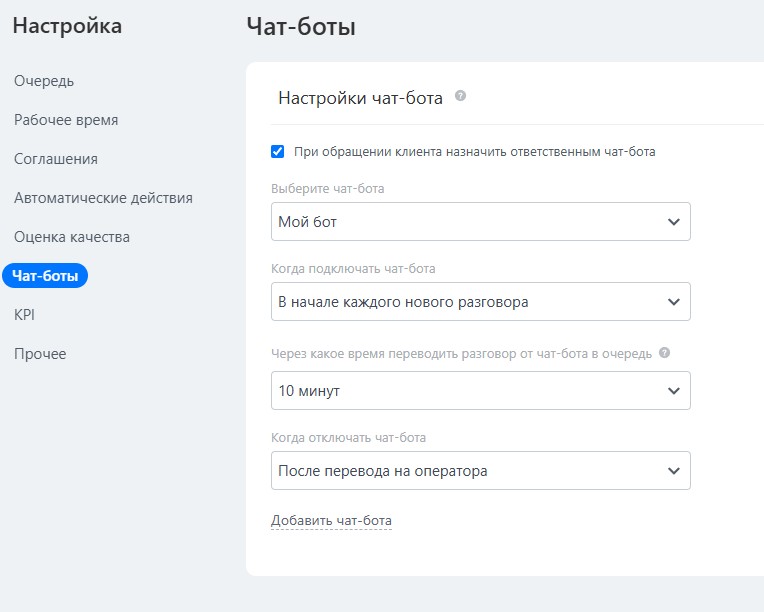Click the Настройки чат-бота heading text
This screenshot has width=764, height=612.
click(361, 98)
